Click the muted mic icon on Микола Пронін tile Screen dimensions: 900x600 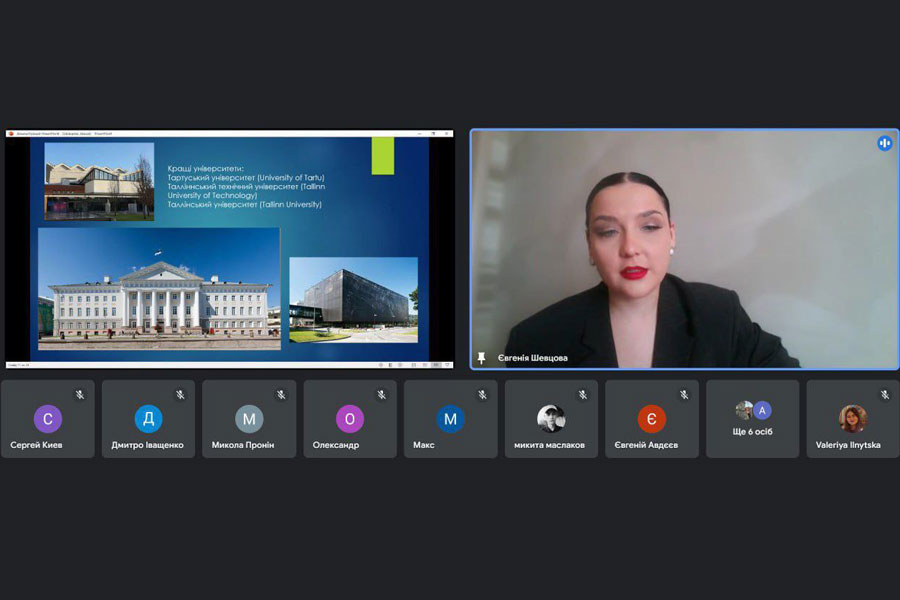coord(281,394)
